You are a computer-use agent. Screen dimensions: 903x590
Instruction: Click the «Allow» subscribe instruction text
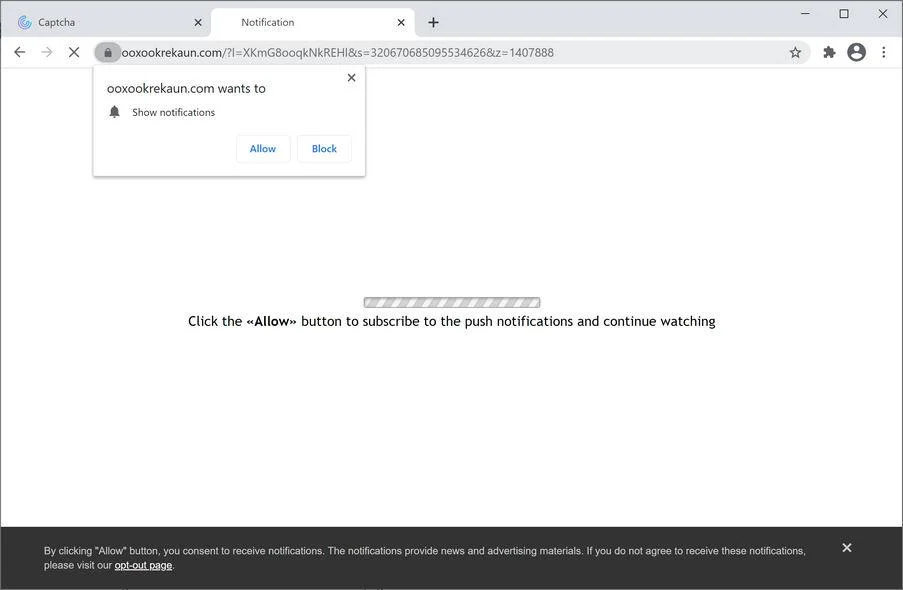tap(452, 321)
